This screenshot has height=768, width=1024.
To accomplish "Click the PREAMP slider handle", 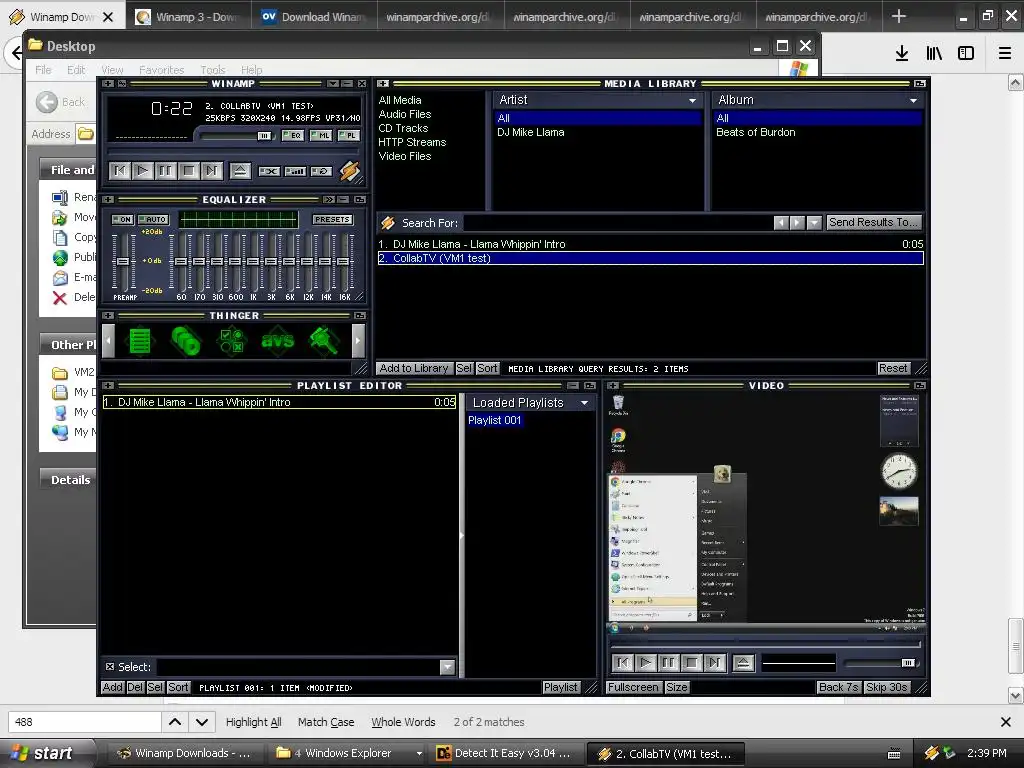I will (123, 261).
